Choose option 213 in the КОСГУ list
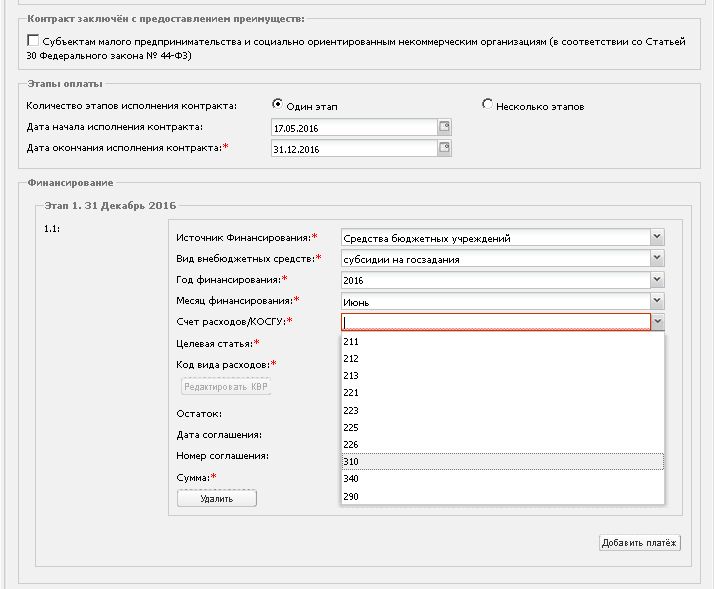 (x=503, y=376)
